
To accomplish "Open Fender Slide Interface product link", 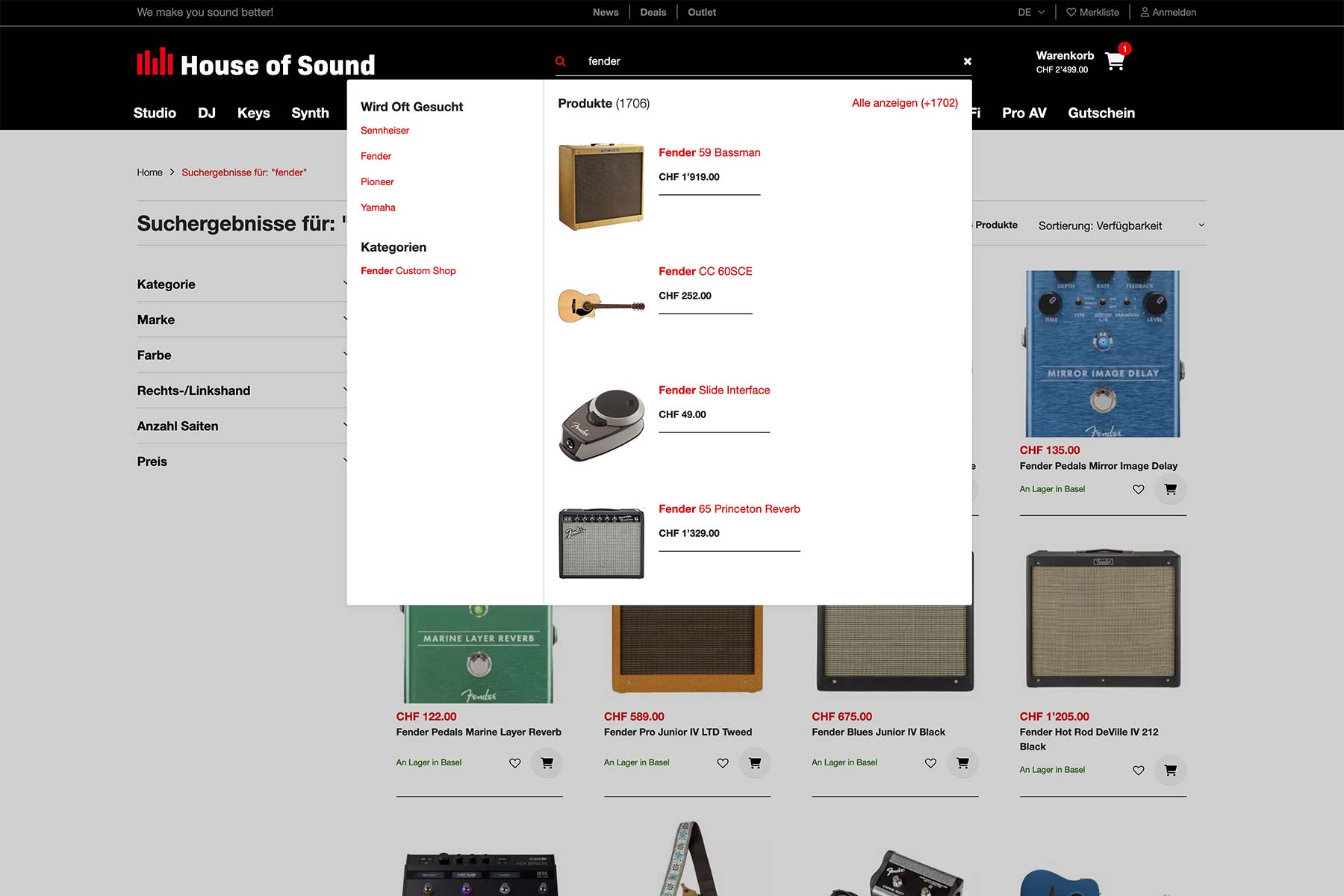I will tap(714, 390).
